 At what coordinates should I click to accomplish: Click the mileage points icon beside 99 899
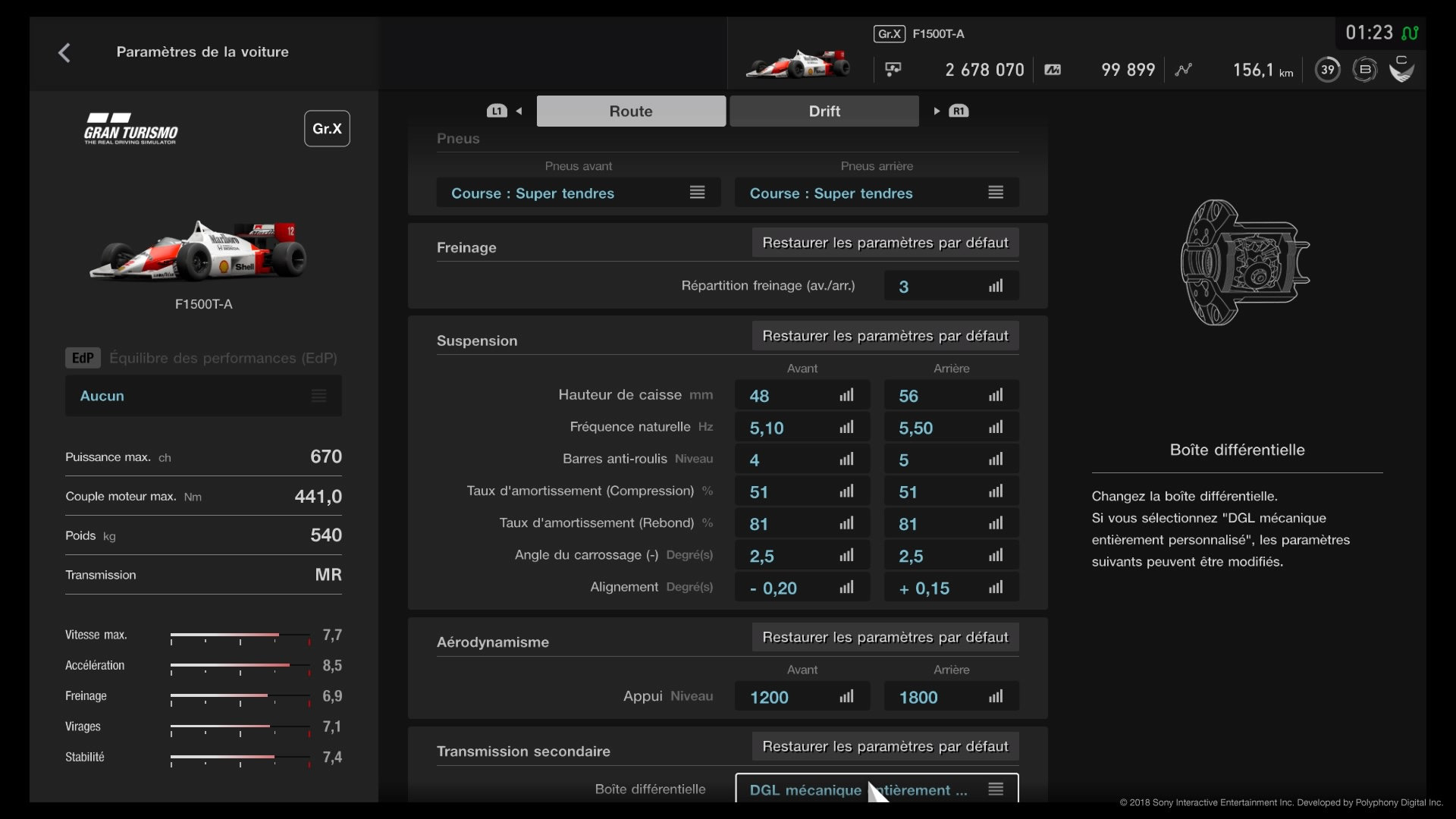point(1053,70)
